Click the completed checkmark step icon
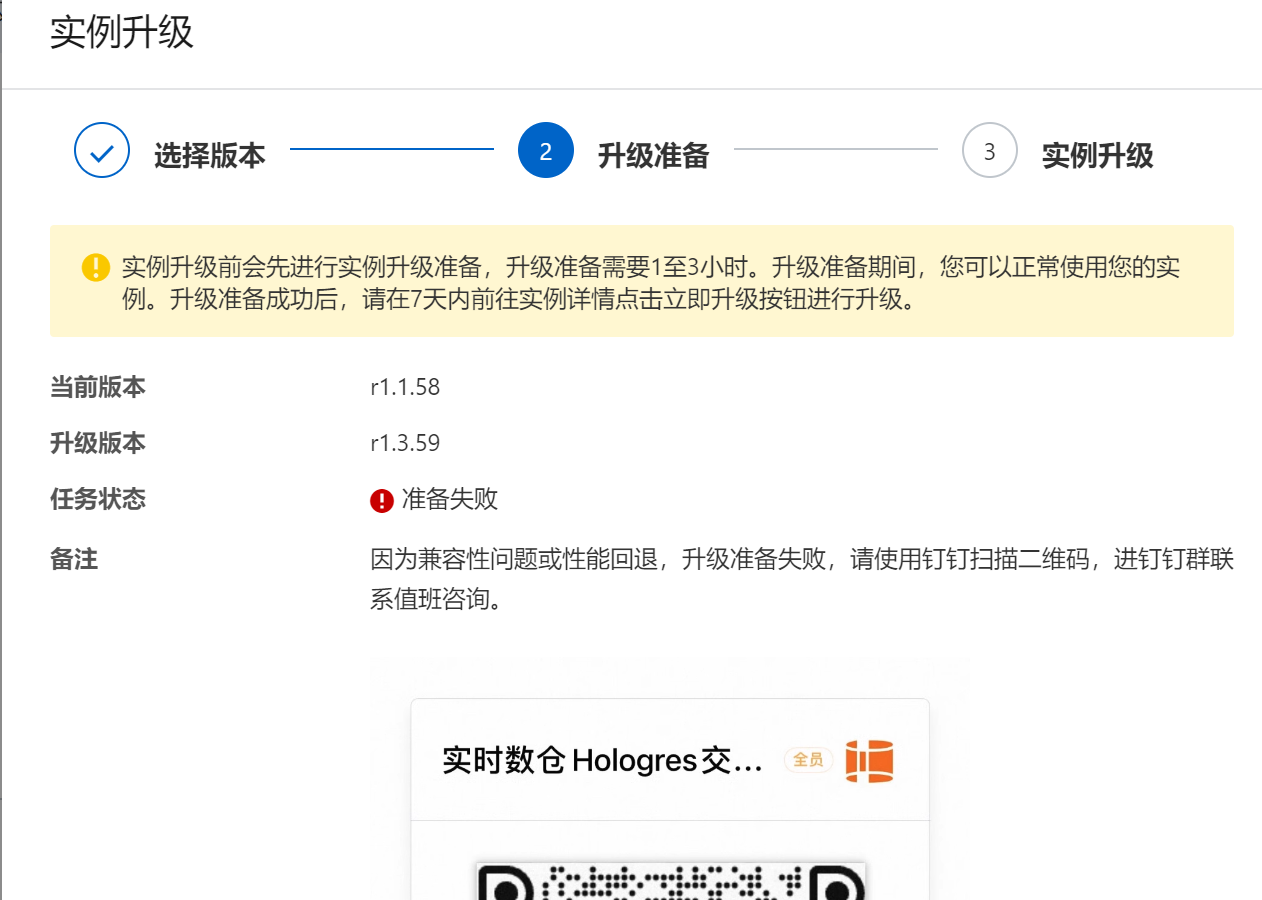 (x=102, y=151)
